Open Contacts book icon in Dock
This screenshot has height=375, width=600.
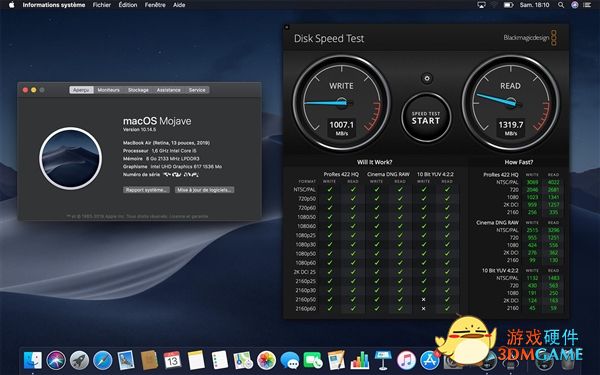click(x=149, y=360)
